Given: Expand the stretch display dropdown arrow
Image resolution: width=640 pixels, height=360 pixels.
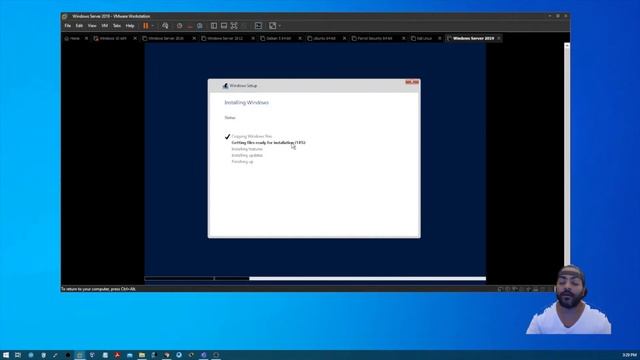Looking at the screenshot, I should tap(280, 26).
